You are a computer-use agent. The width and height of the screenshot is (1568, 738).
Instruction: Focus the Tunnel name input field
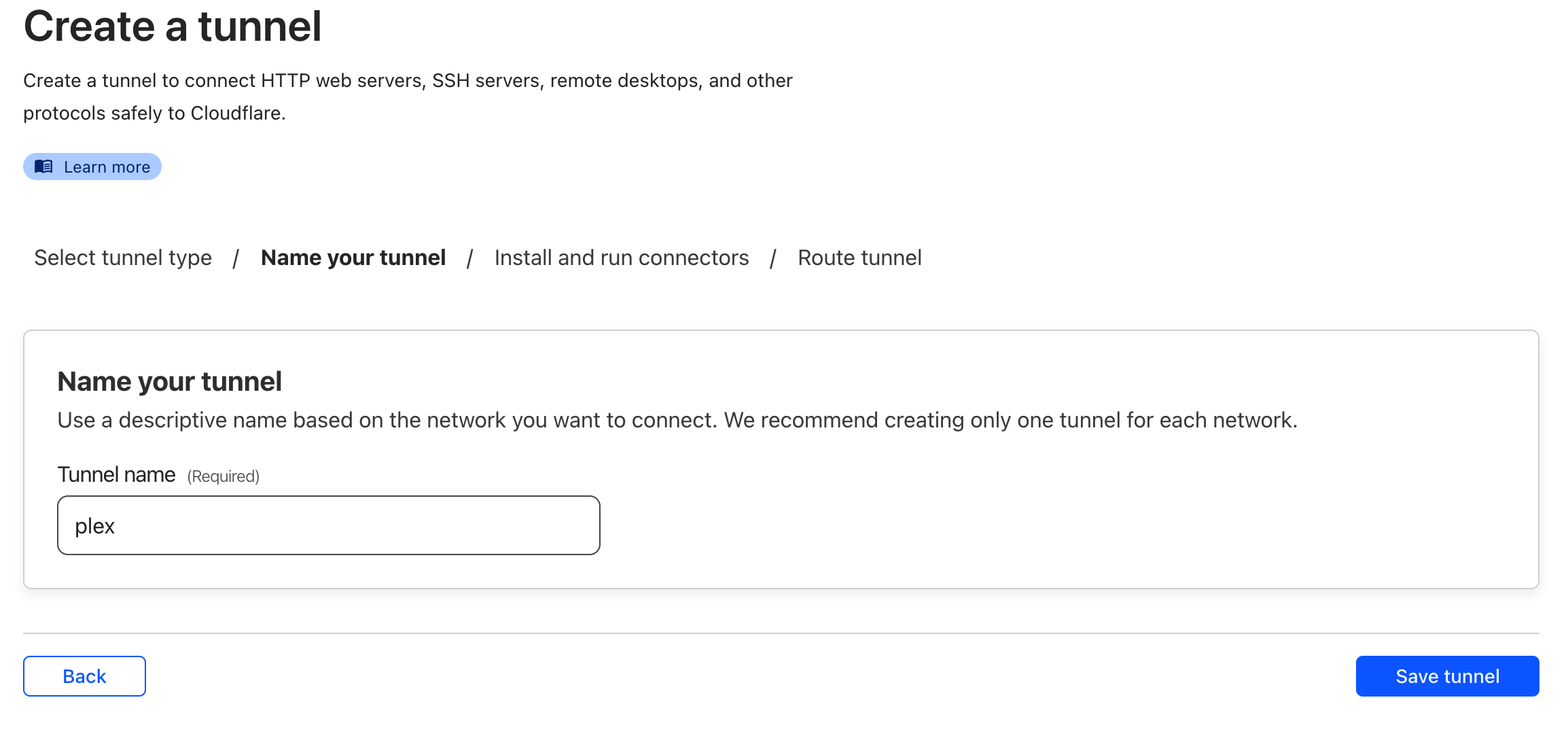(x=329, y=525)
